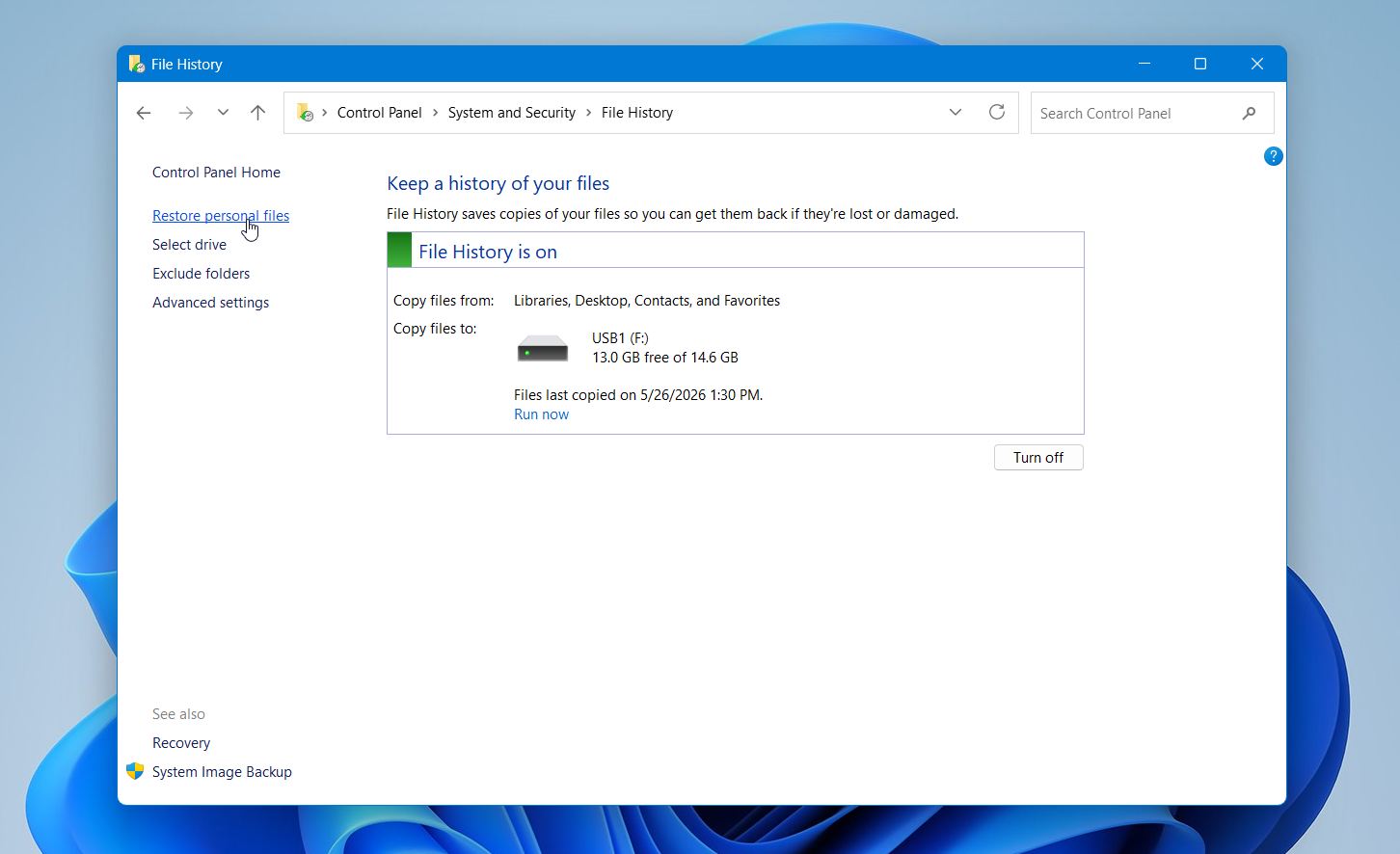
Task: Open help with the blue question icon
Action: [x=1273, y=156]
